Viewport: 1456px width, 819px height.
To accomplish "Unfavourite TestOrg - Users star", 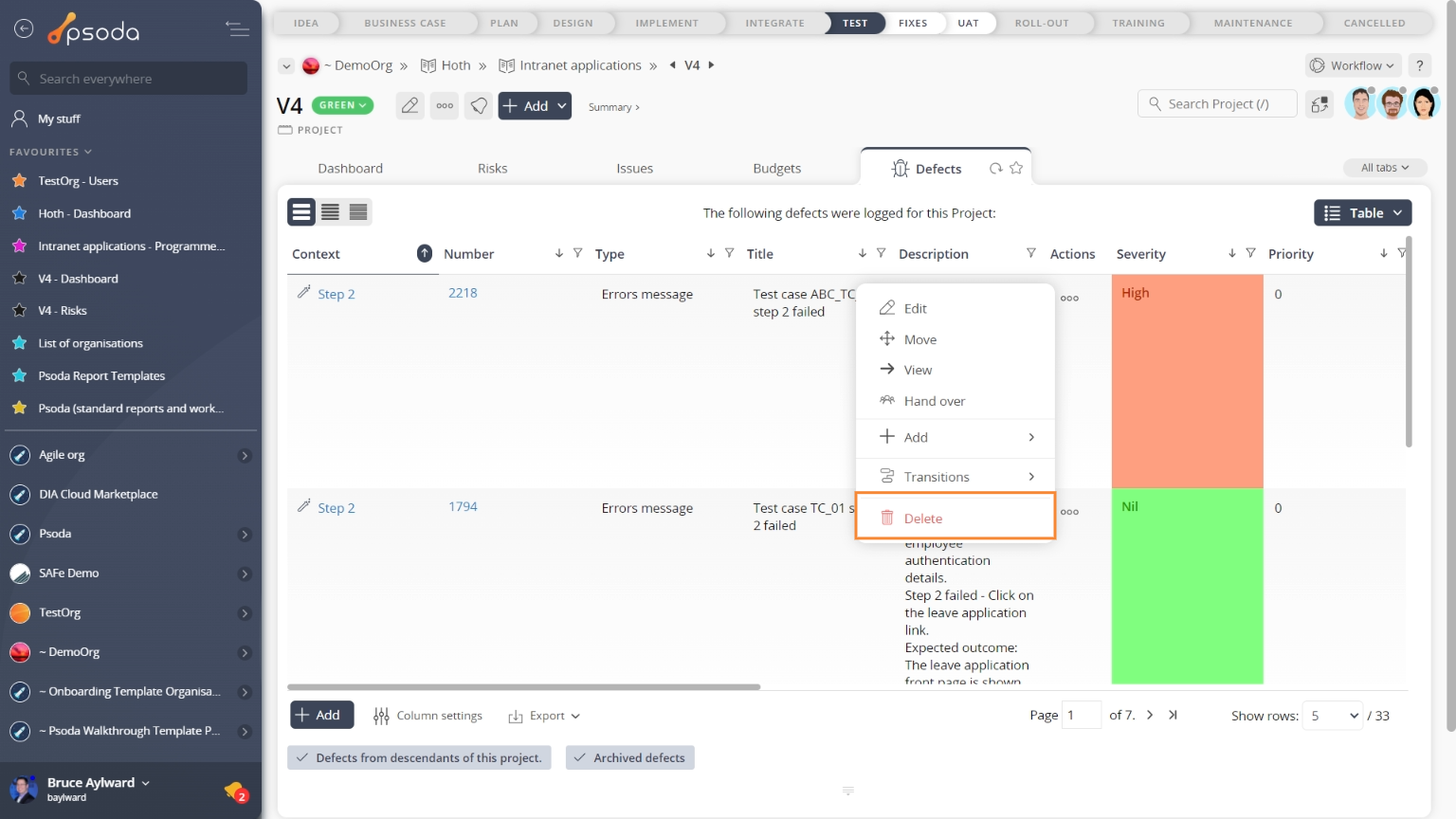I will tap(19, 180).
